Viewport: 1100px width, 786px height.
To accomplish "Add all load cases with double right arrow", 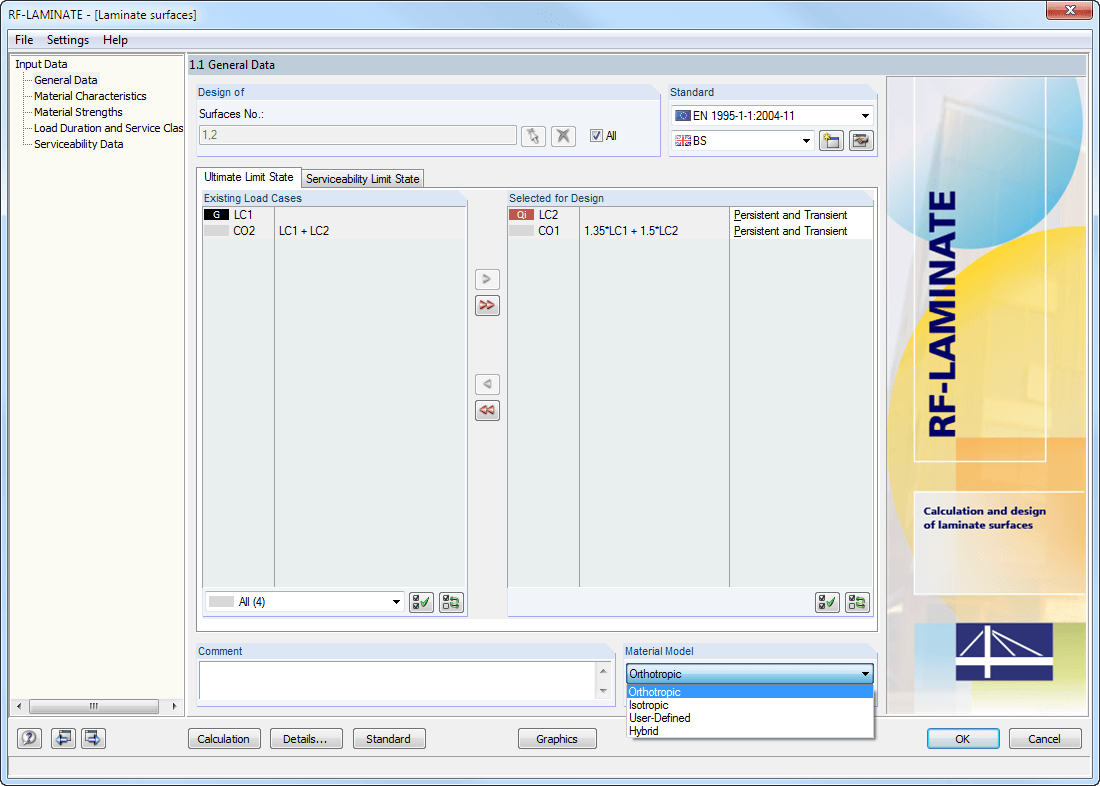I will coord(487,305).
